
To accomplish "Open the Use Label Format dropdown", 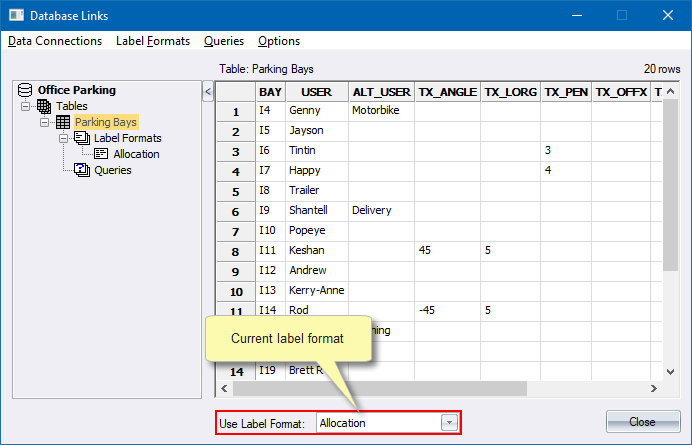I will (449, 423).
